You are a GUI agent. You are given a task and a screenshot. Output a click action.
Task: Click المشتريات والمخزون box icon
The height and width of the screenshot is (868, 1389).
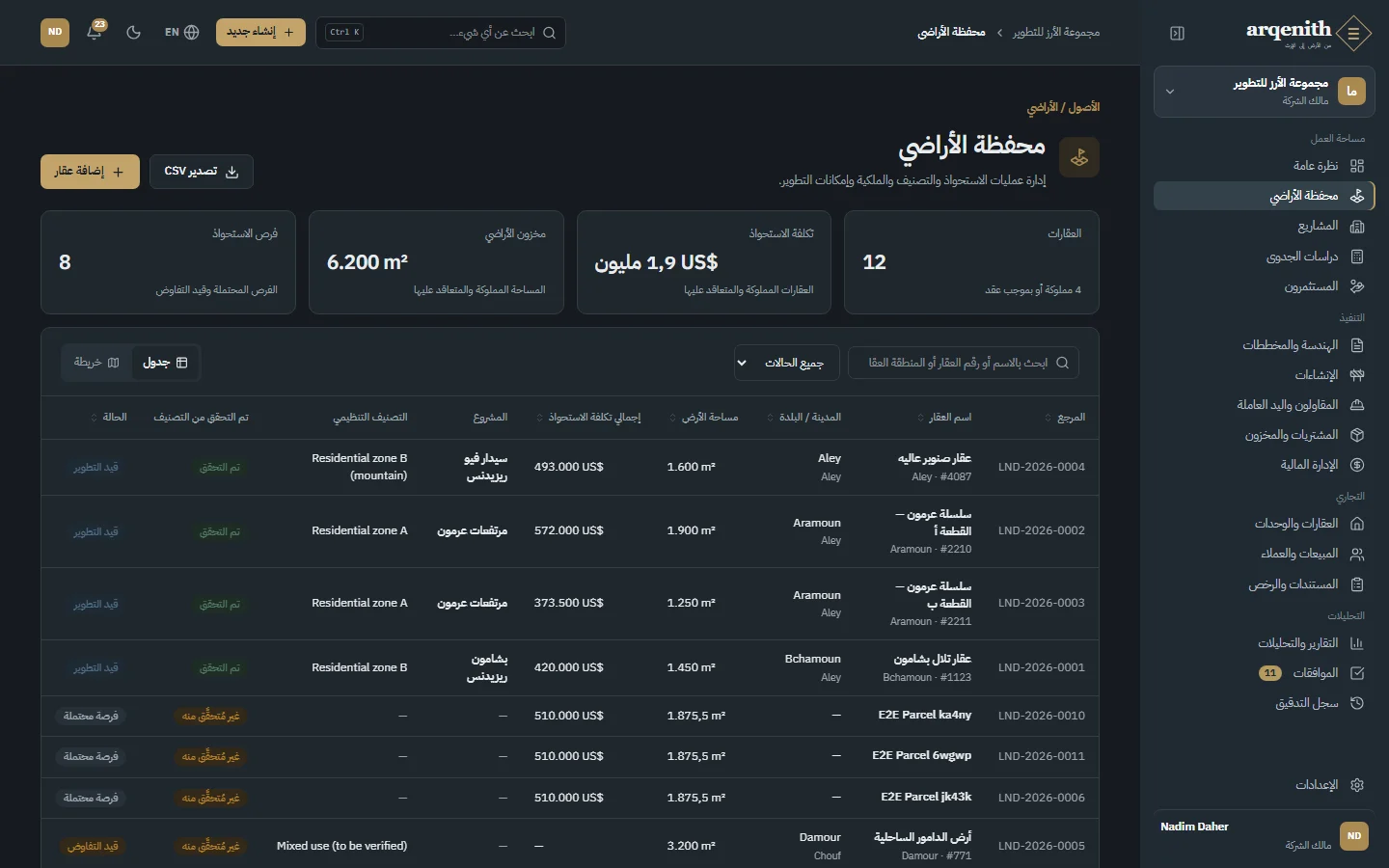click(x=1357, y=435)
